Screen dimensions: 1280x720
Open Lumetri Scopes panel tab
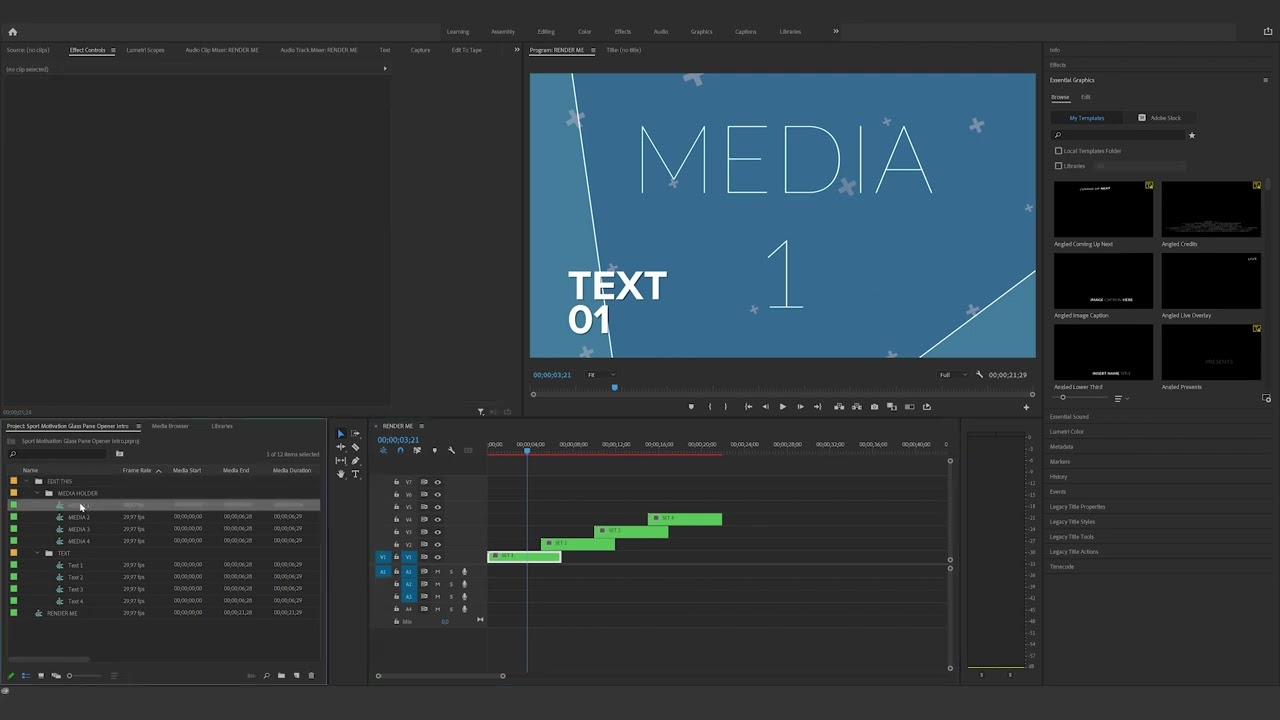(145, 50)
